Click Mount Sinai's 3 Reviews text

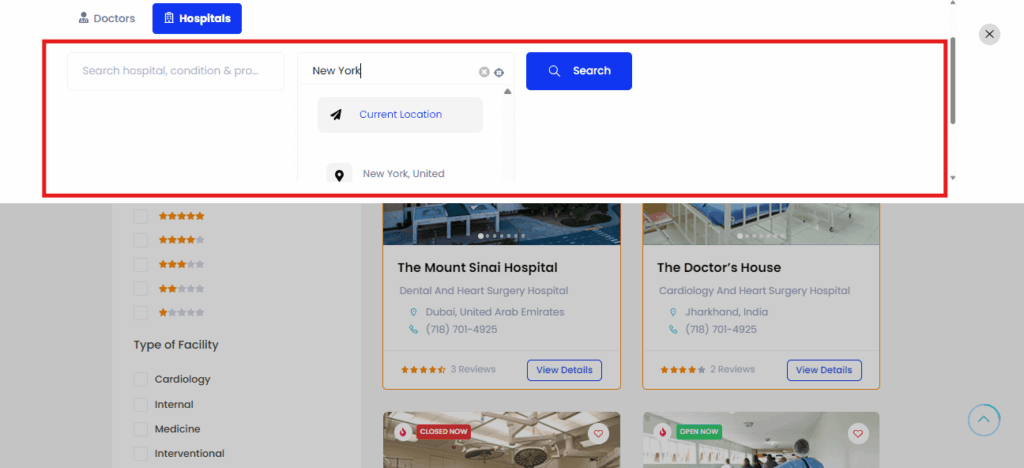pos(473,369)
